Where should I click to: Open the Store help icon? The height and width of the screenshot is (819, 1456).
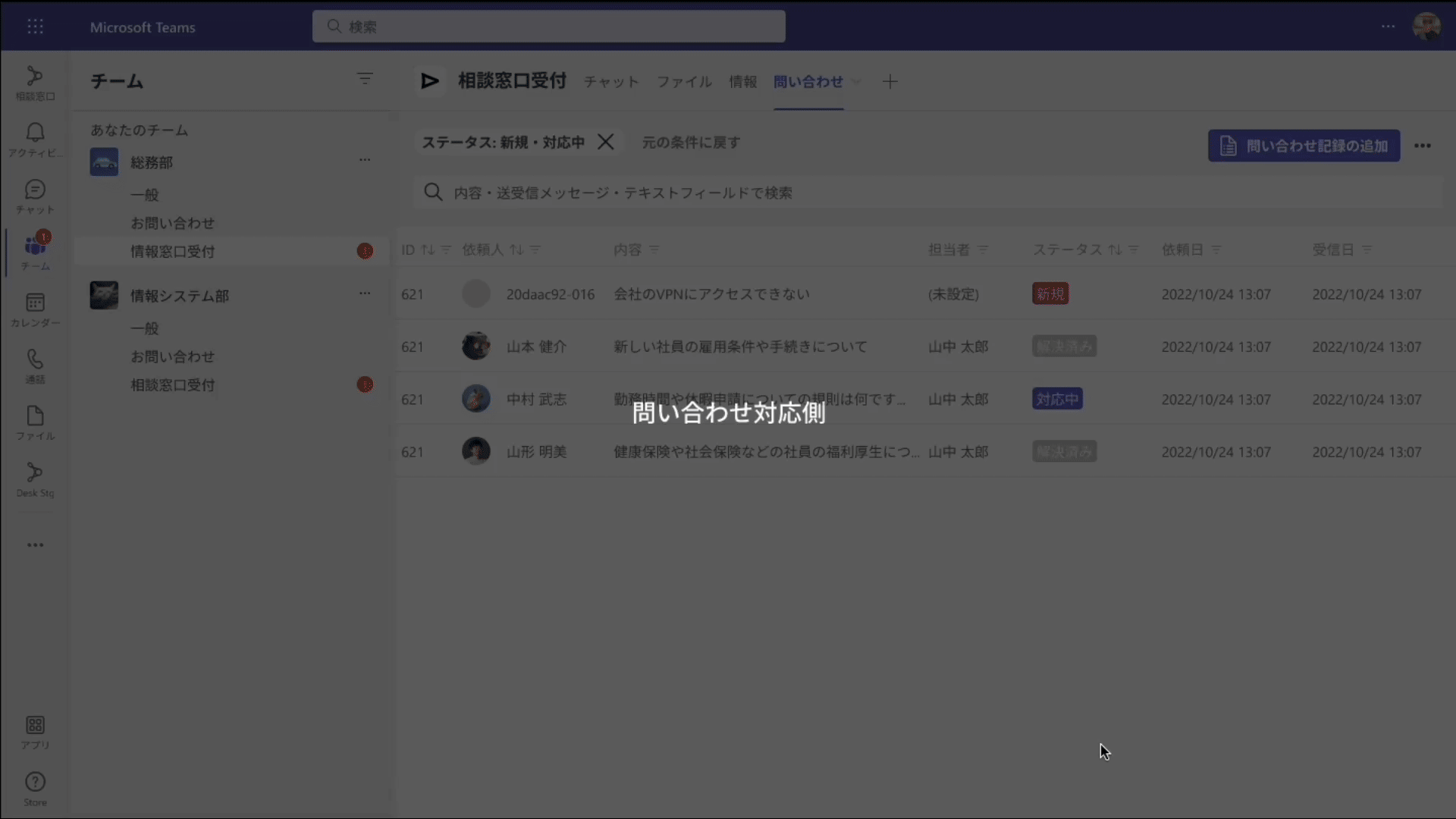click(35, 789)
